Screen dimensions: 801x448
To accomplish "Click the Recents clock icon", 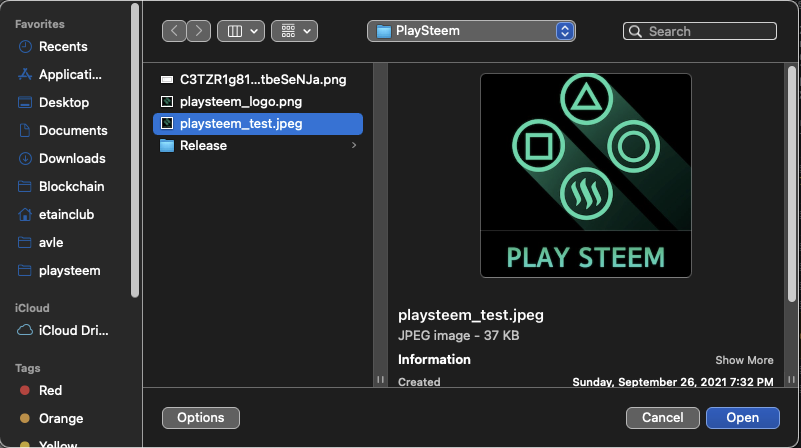I will [25, 46].
